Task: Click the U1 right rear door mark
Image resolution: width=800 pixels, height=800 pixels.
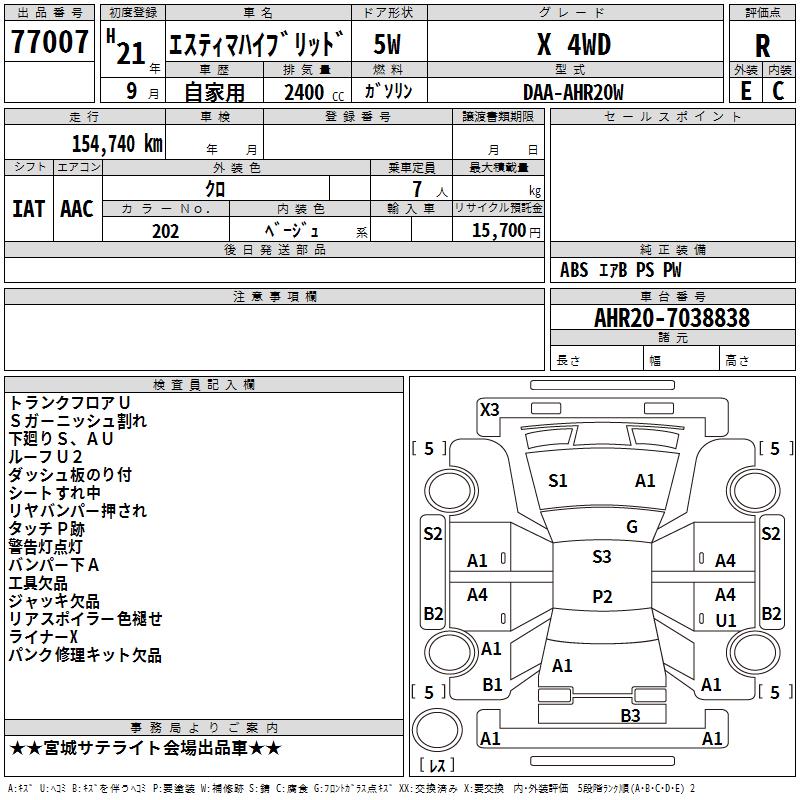Action: [x=726, y=620]
